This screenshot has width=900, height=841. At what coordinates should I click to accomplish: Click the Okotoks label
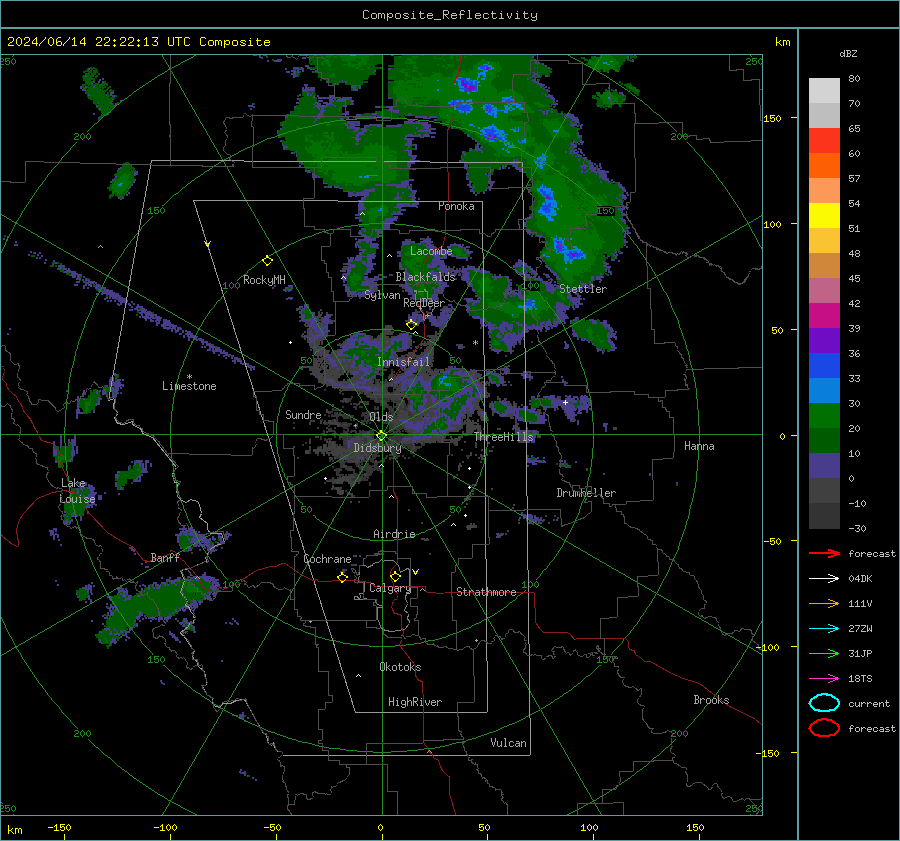[x=400, y=667]
